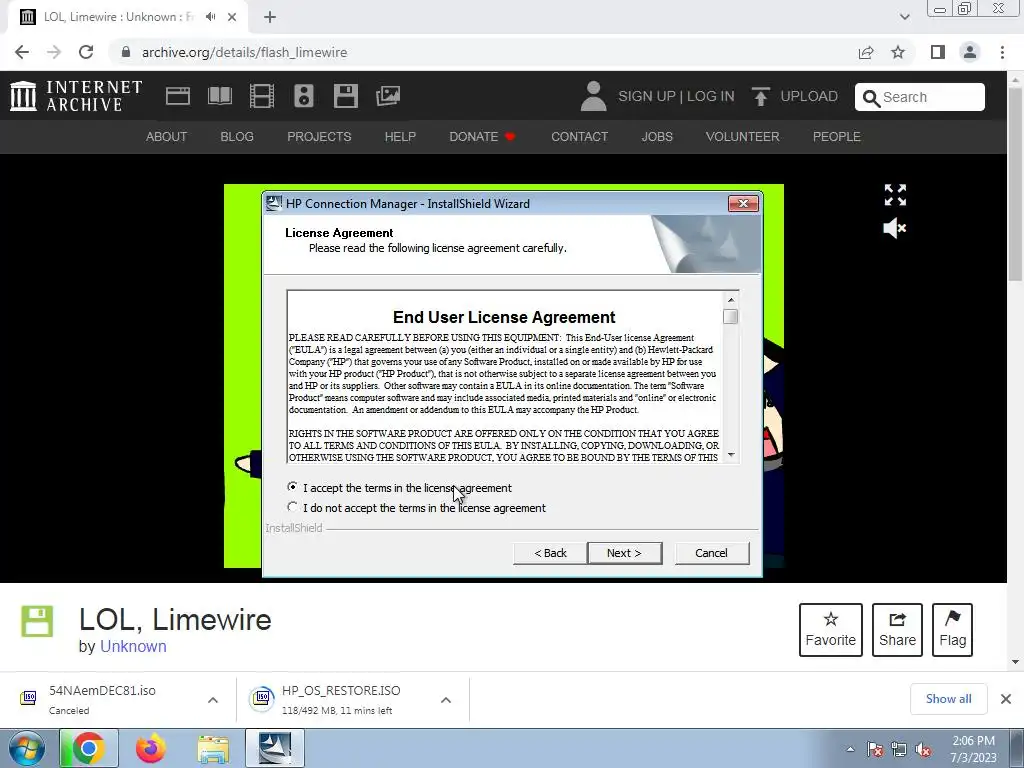Image resolution: width=1024 pixels, height=768 pixels.
Task: Click the Internet Archive search field
Action: [920, 97]
